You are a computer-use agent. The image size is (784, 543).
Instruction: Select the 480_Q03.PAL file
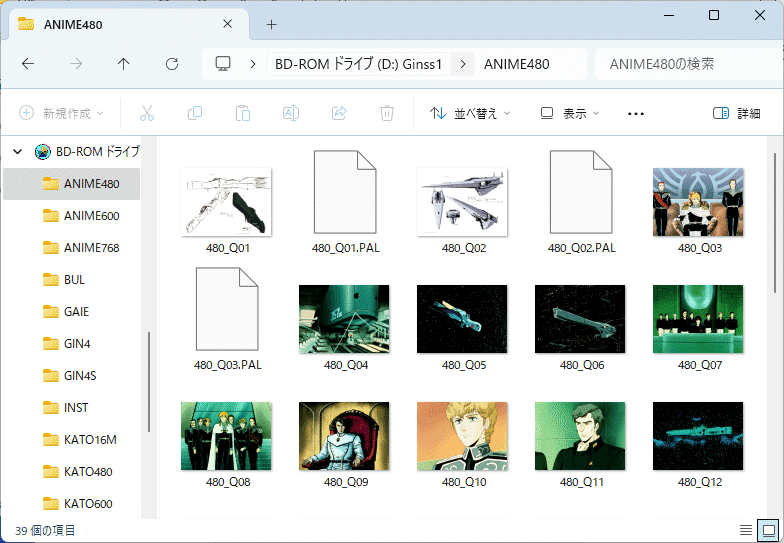[x=227, y=310]
